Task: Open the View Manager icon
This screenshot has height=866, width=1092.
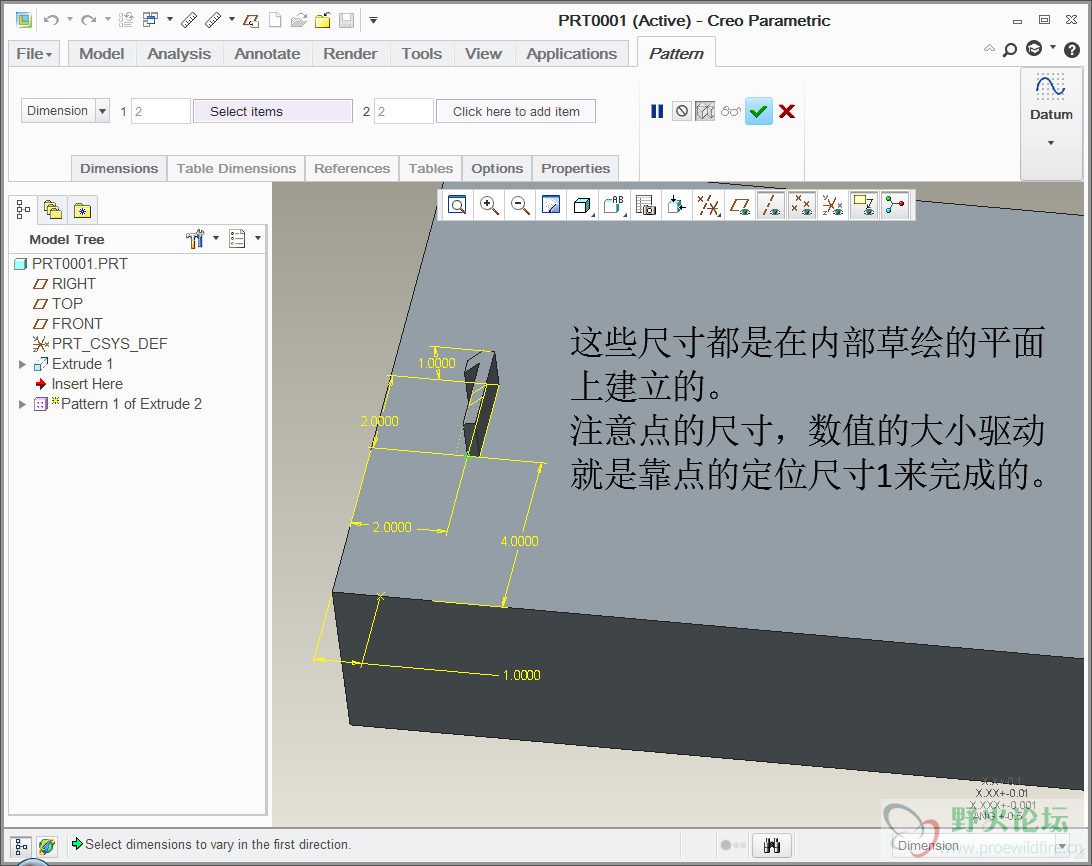Action: [646, 205]
